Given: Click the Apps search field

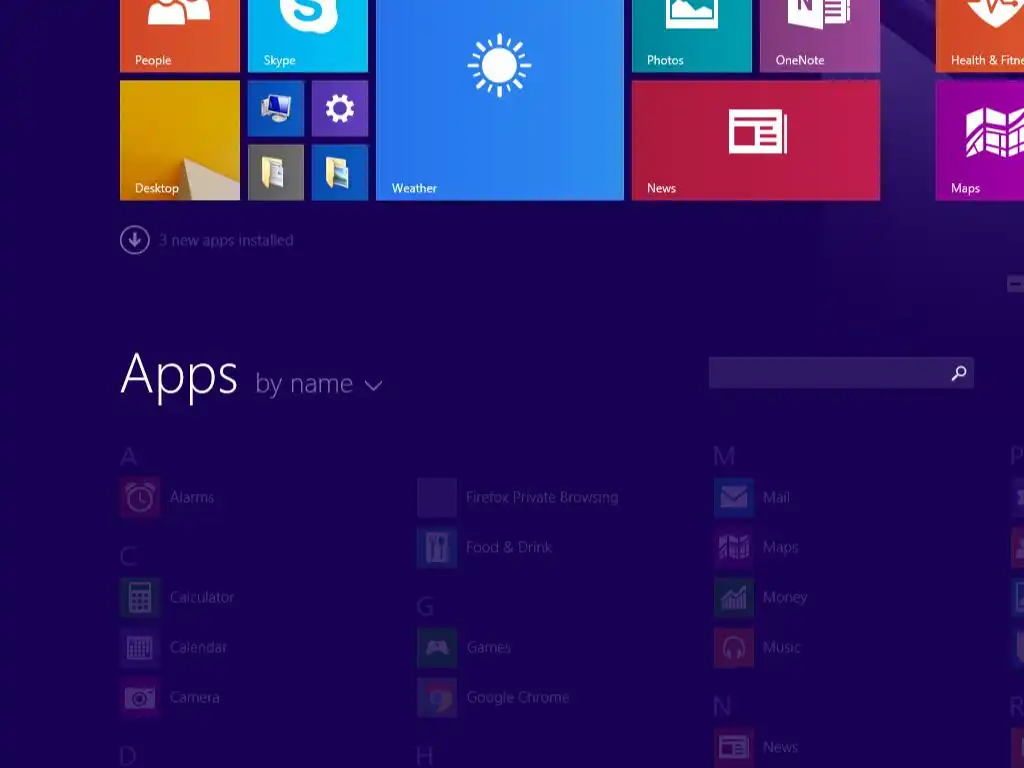Looking at the screenshot, I should click(x=841, y=373).
